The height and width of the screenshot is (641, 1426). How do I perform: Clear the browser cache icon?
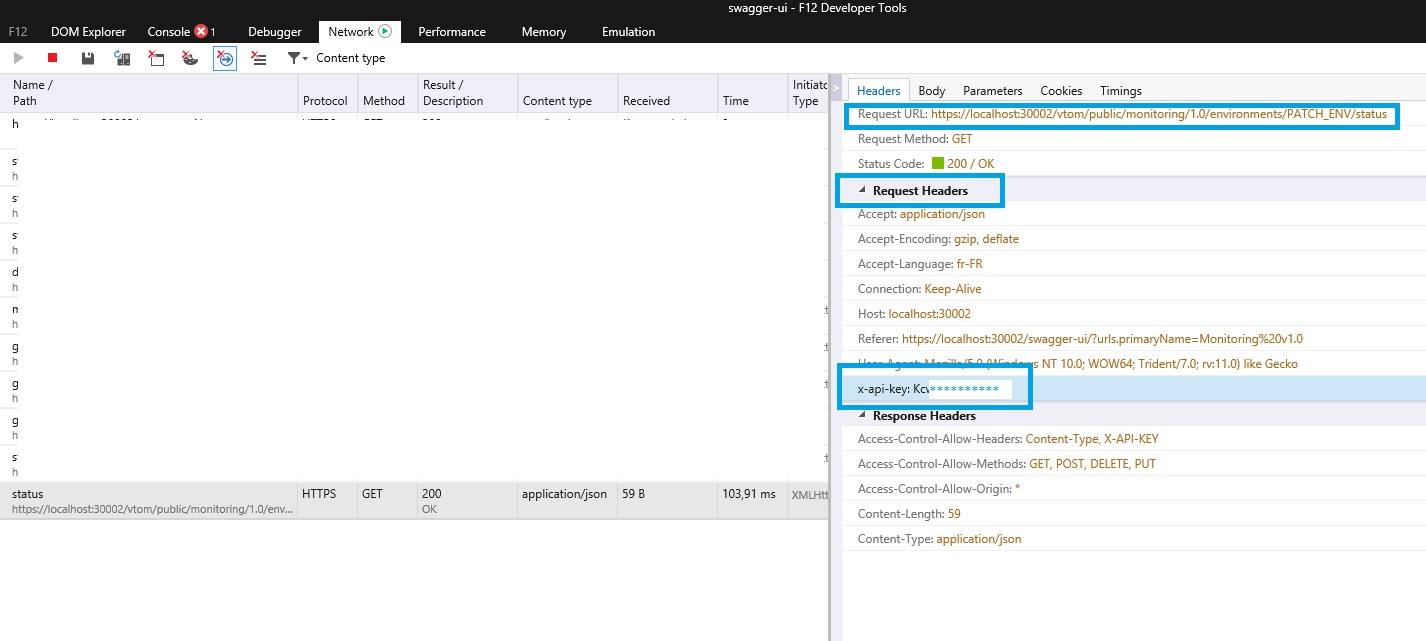tap(157, 59)
